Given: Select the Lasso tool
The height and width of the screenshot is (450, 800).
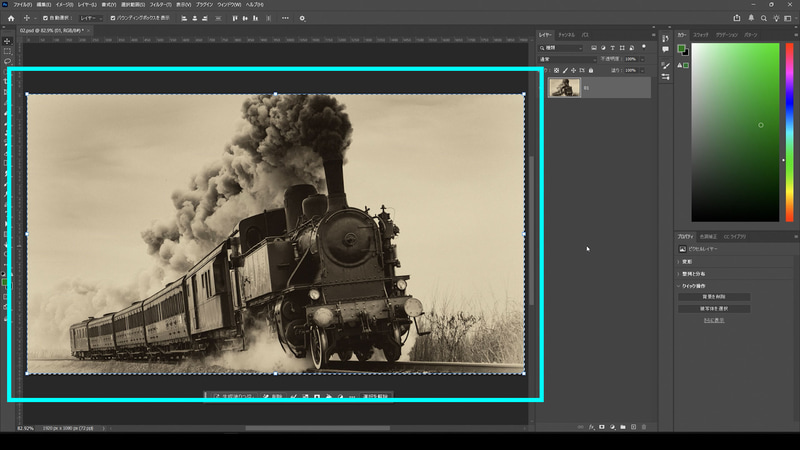Looking at the screenshot, I should (x=7, y=62).
